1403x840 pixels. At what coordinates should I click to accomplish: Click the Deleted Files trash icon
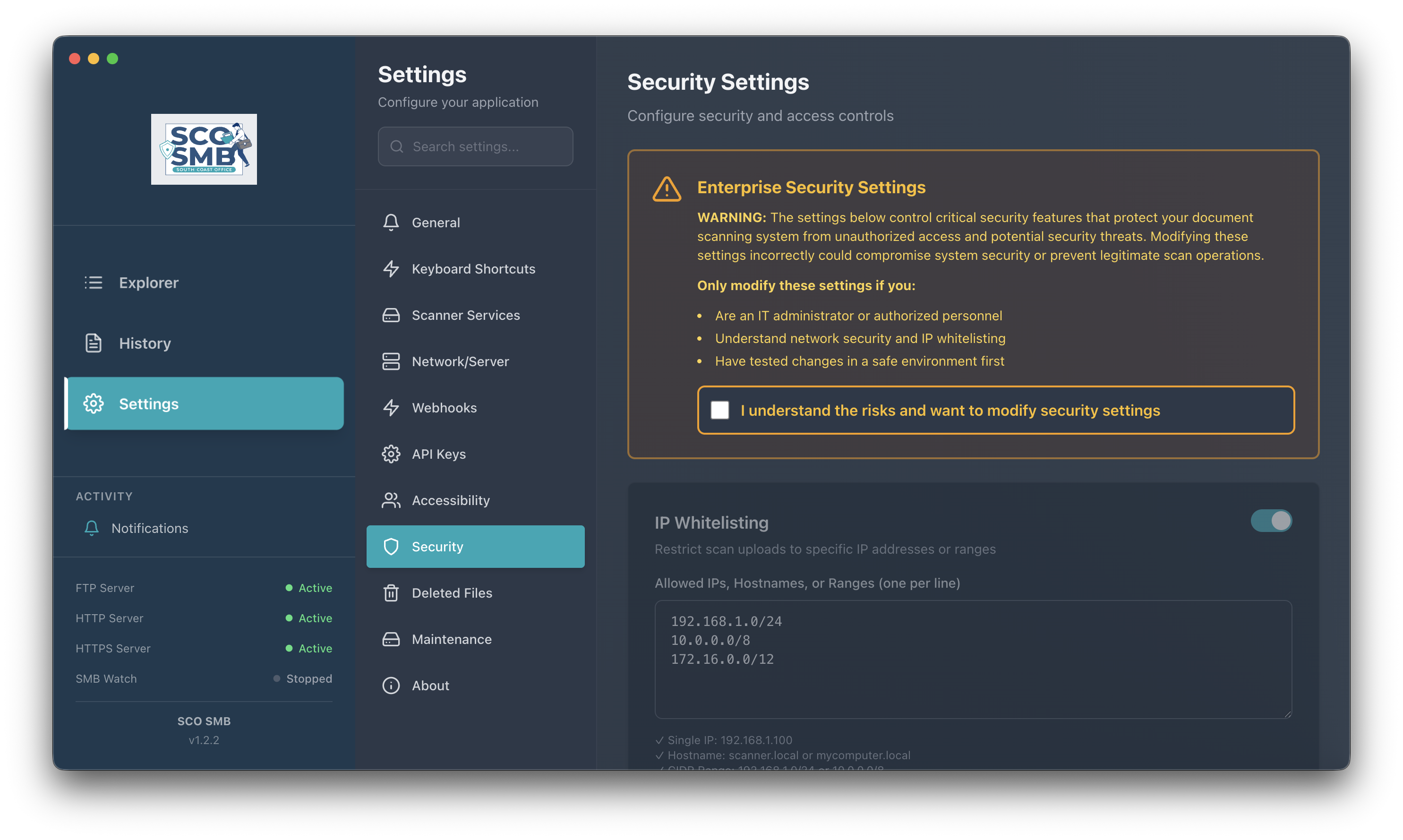[x=391, y=592]
